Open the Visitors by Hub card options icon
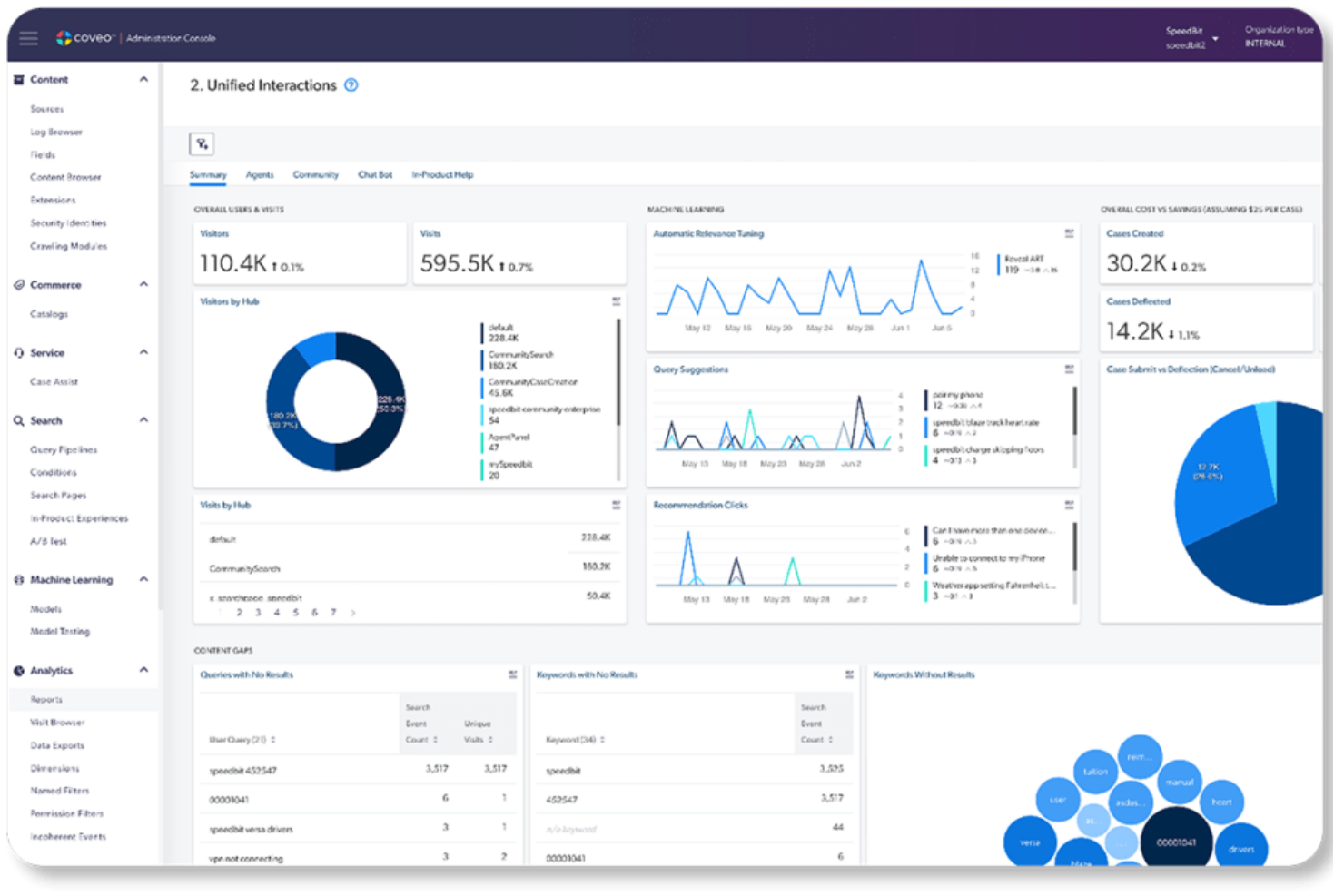Image resolution: width=1344 pixels, height=896 pixels. point(617,301)
